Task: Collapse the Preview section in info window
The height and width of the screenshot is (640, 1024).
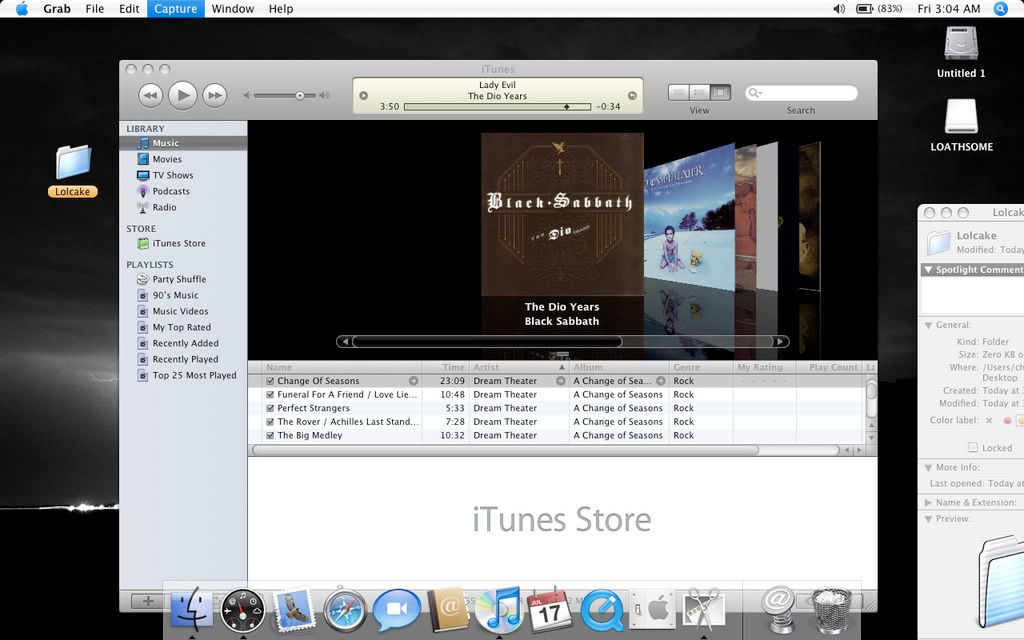Action: [x=928, y=519]
